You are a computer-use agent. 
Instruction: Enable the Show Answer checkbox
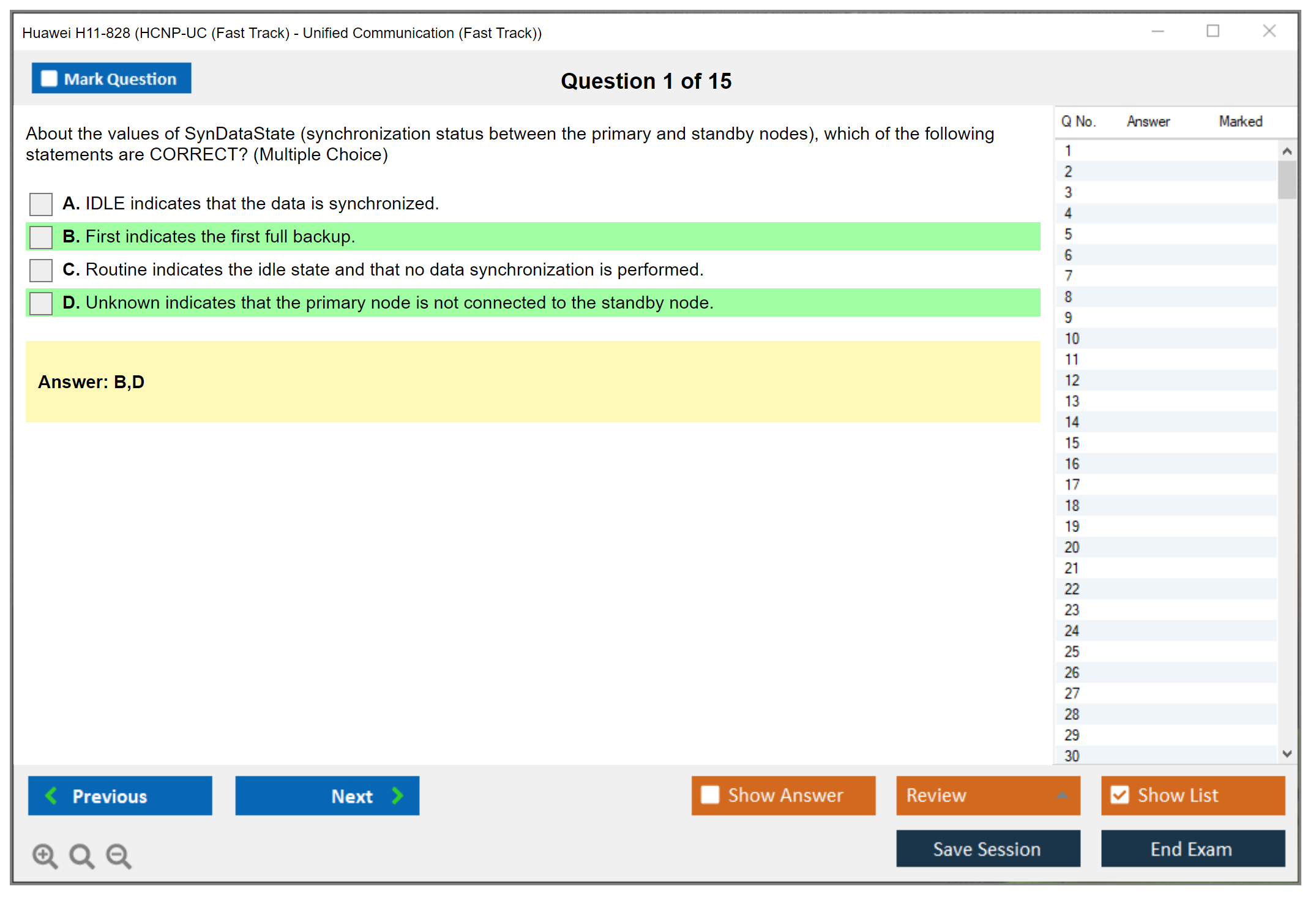(x=710, y=795)
